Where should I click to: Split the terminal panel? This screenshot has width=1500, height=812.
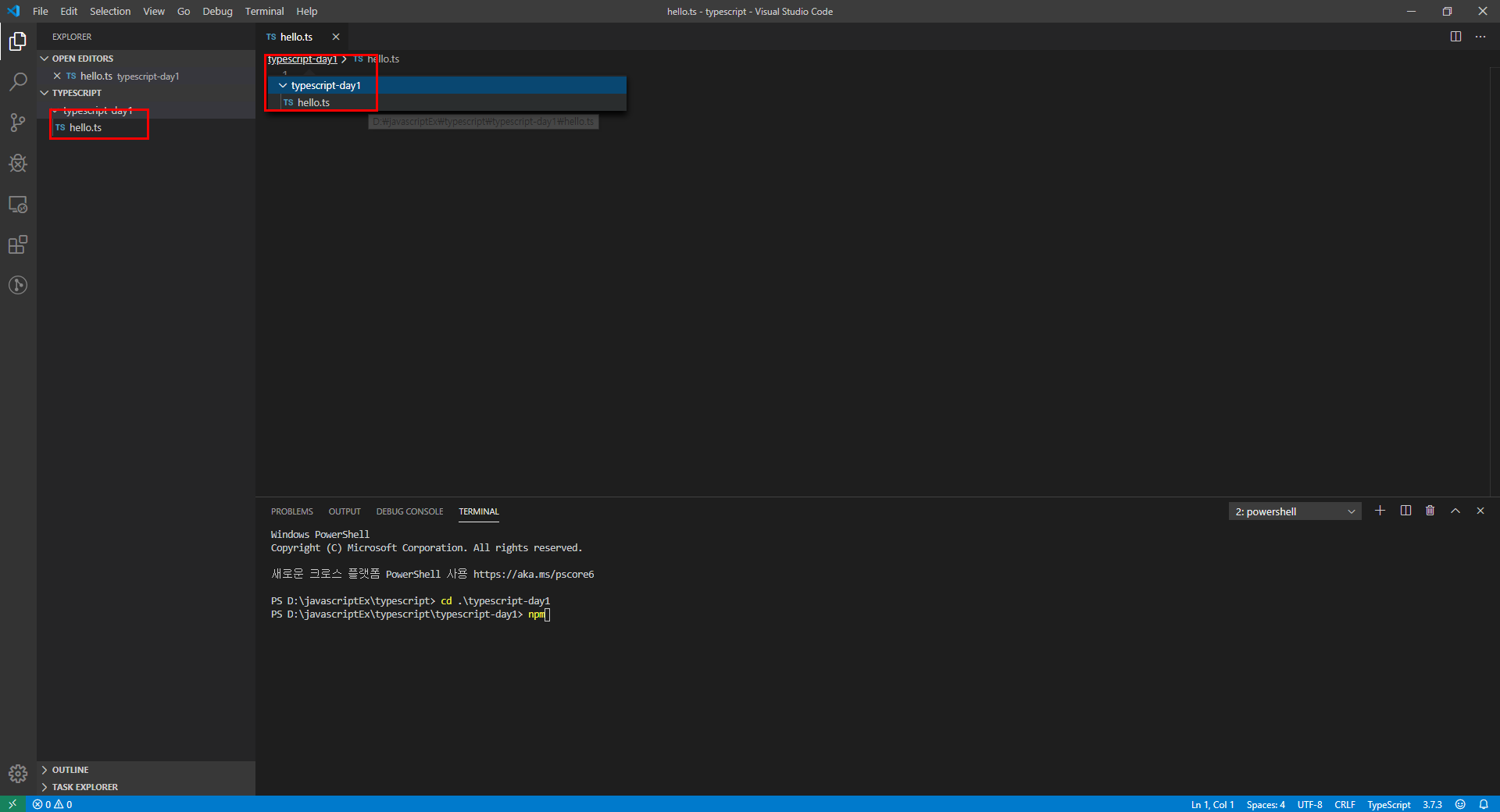click(1405, 511)
